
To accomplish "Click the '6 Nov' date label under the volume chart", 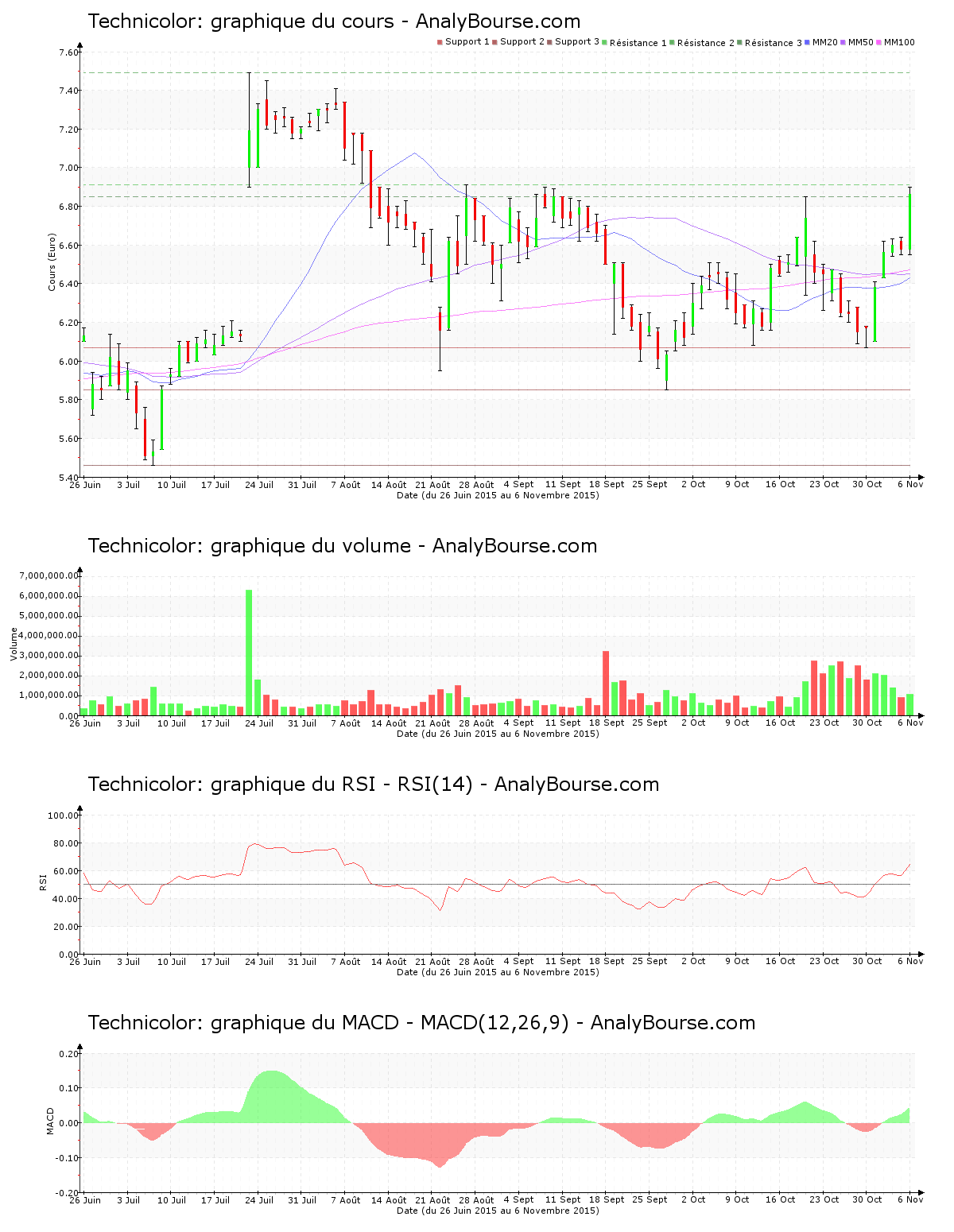I will coord(911,723).
